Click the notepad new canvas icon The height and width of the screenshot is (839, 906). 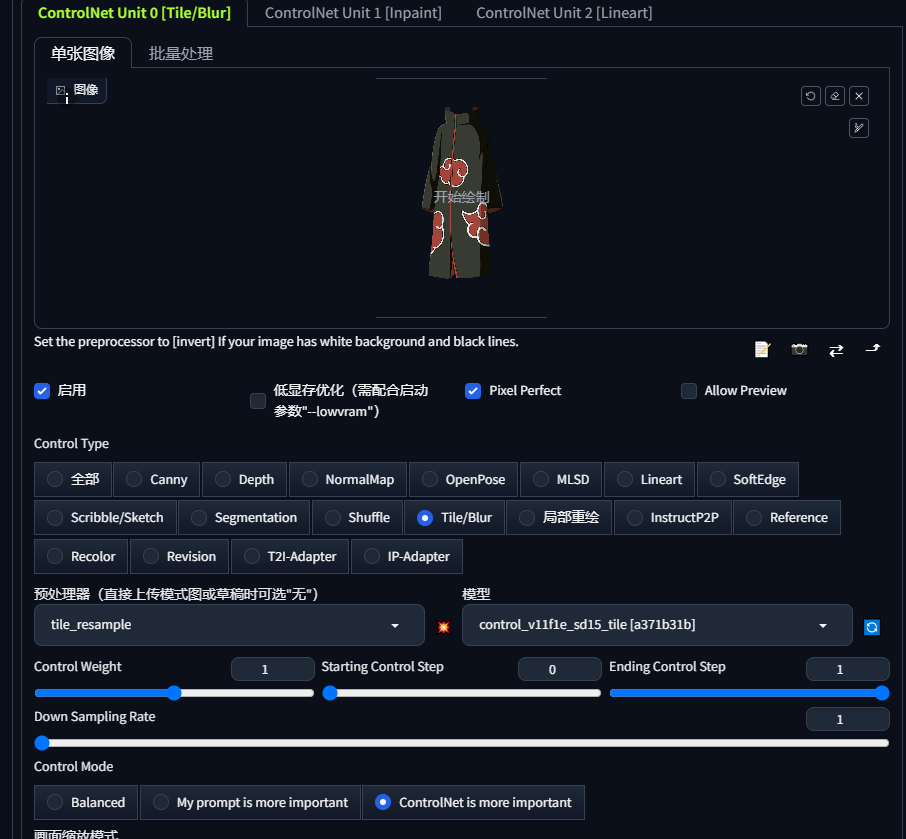pyautogui.click(x=762, y=350)
